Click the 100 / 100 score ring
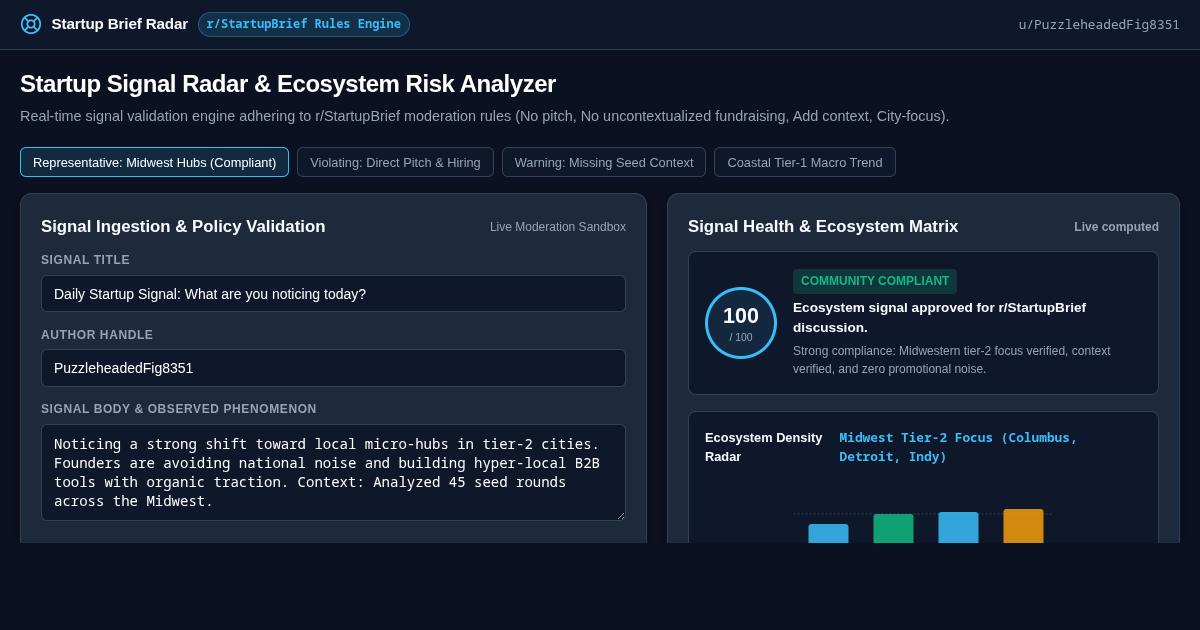 coord(741,323)
